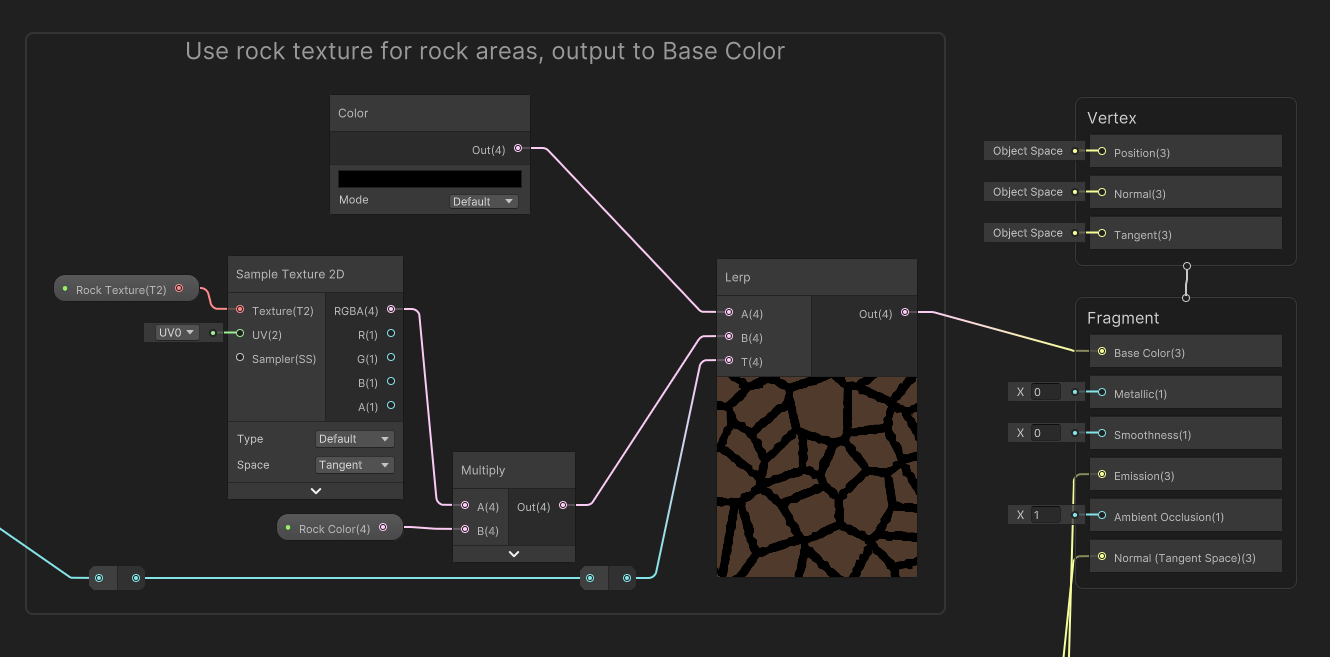Select the A(4) input port on Lerp
The image size is (1330, 657).
pyautogui.click(x=729, y=313)
